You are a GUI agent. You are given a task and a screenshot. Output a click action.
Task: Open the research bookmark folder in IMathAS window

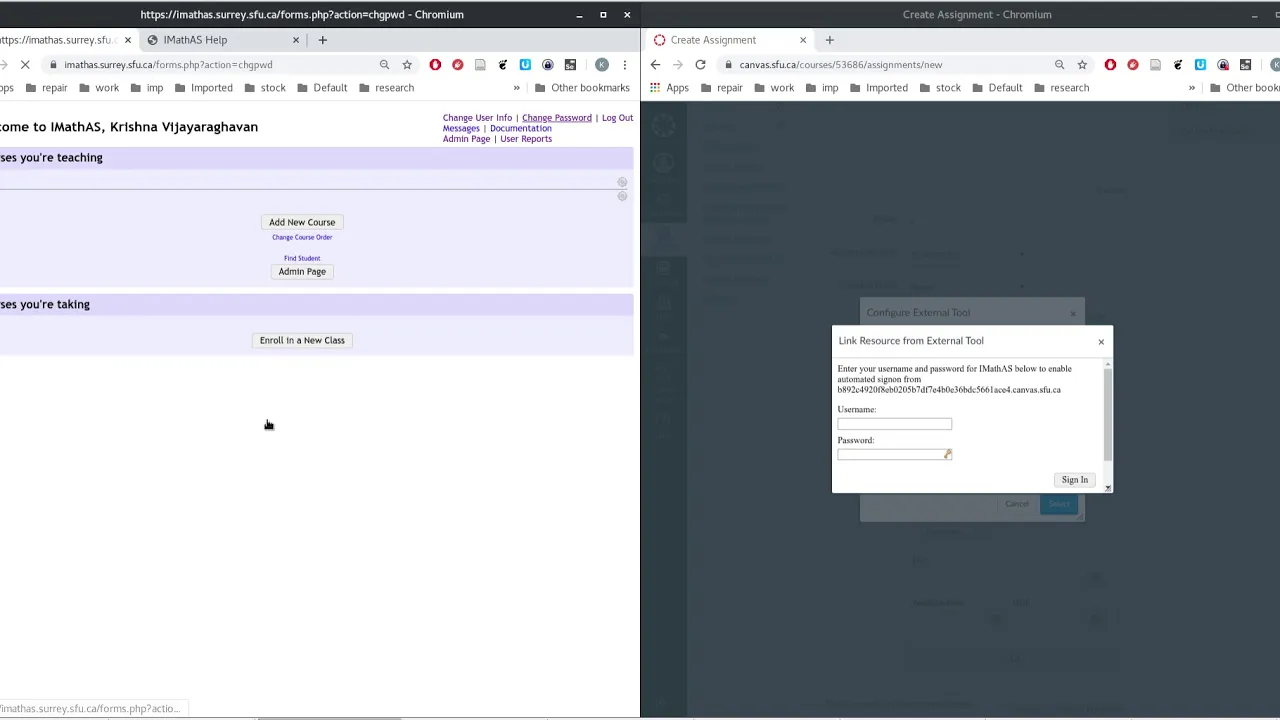(x=385, y=88)
